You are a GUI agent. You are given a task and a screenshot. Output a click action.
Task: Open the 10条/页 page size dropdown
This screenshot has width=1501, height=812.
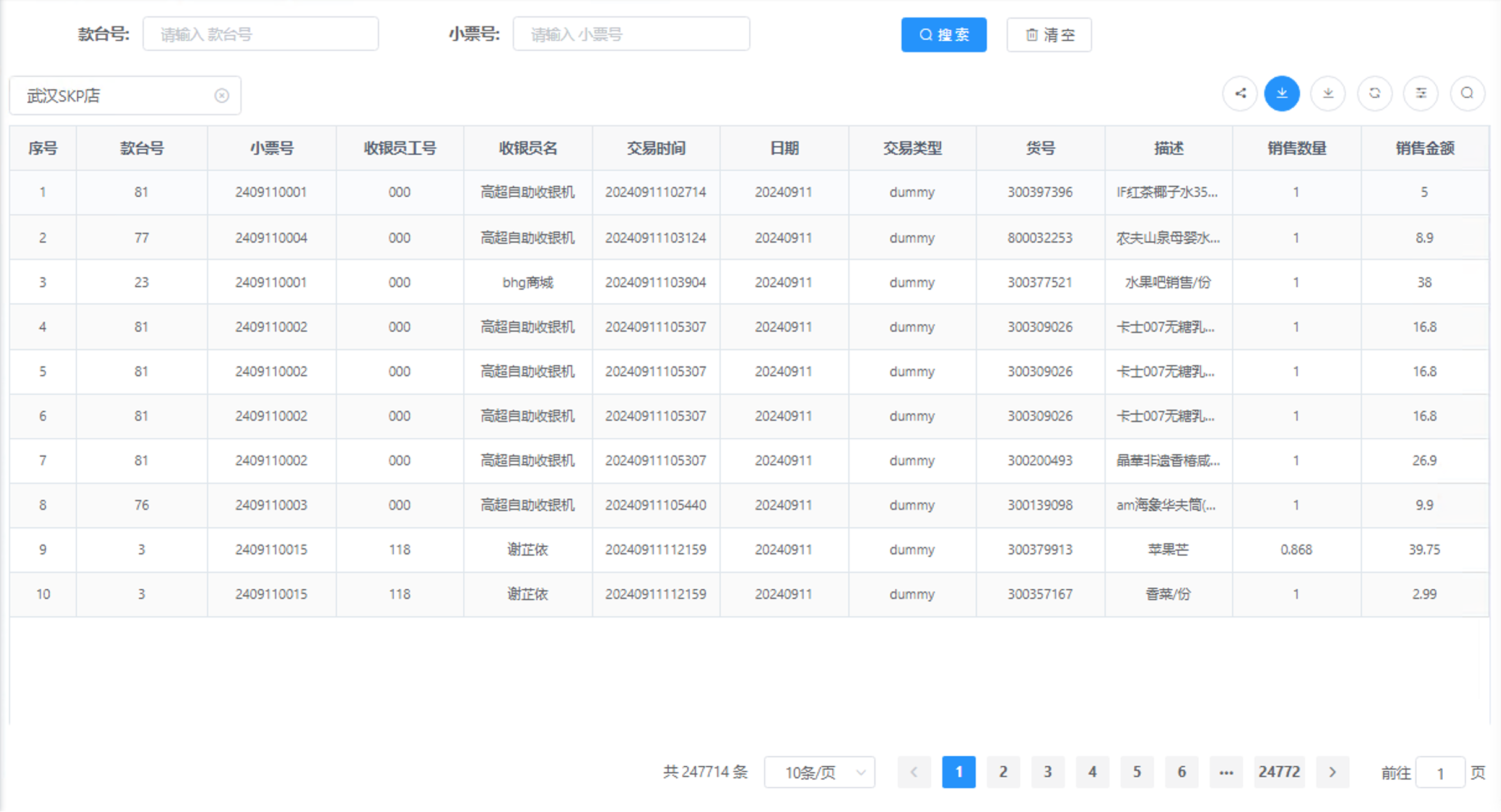click(x=819, y=772)
